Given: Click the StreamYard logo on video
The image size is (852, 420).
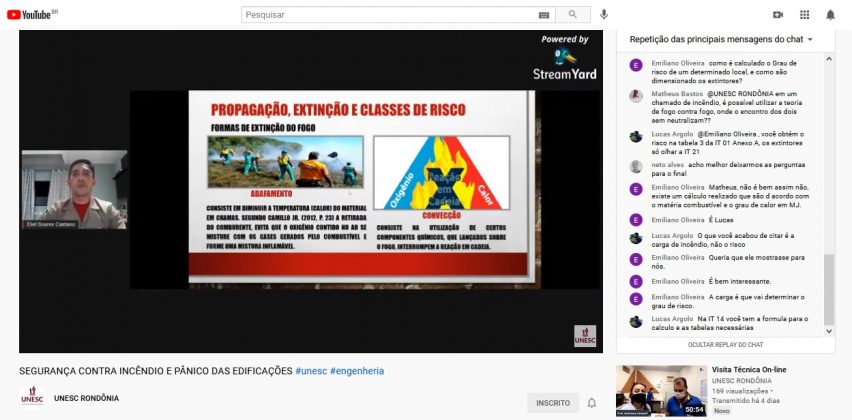Looking at the screenshot, I should 565,63.
